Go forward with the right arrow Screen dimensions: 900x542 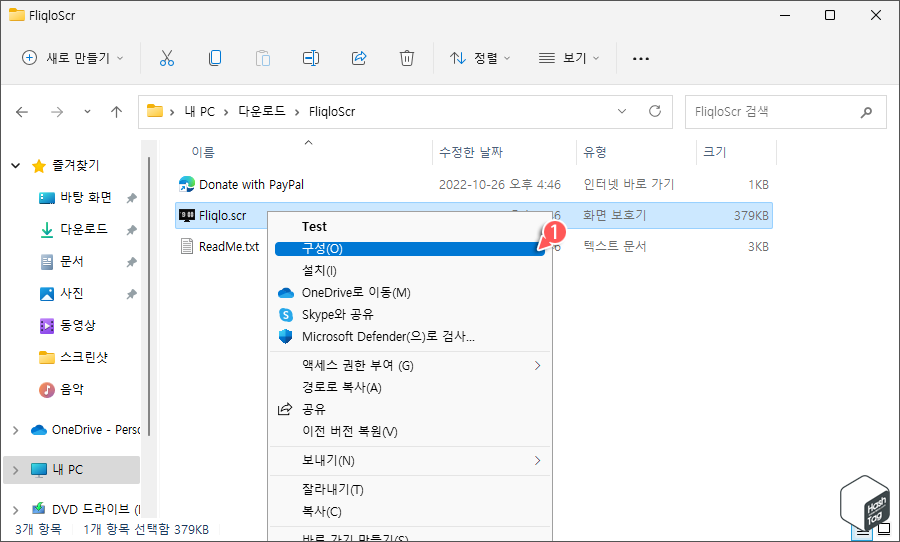point(57,112)
